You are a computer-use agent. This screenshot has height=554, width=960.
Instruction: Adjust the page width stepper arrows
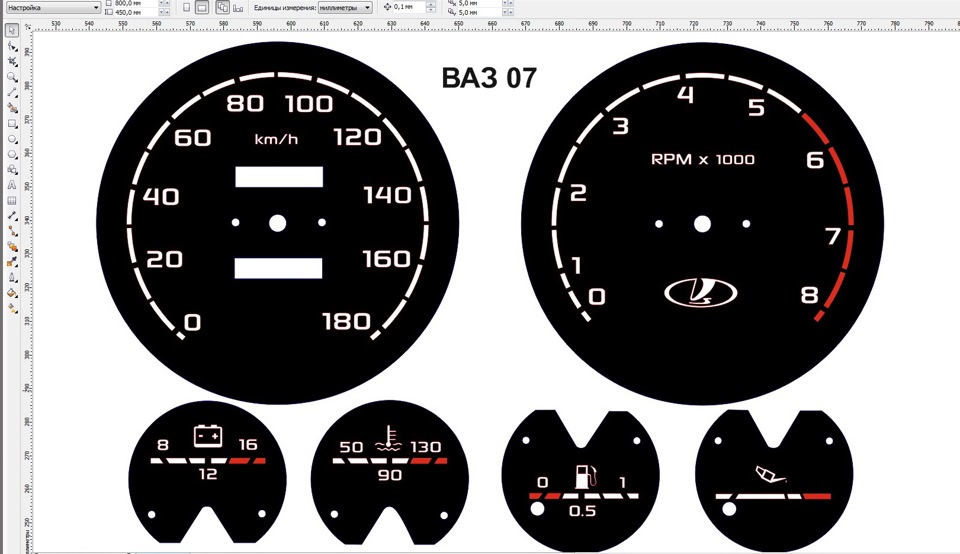click(x=164, y=3)
